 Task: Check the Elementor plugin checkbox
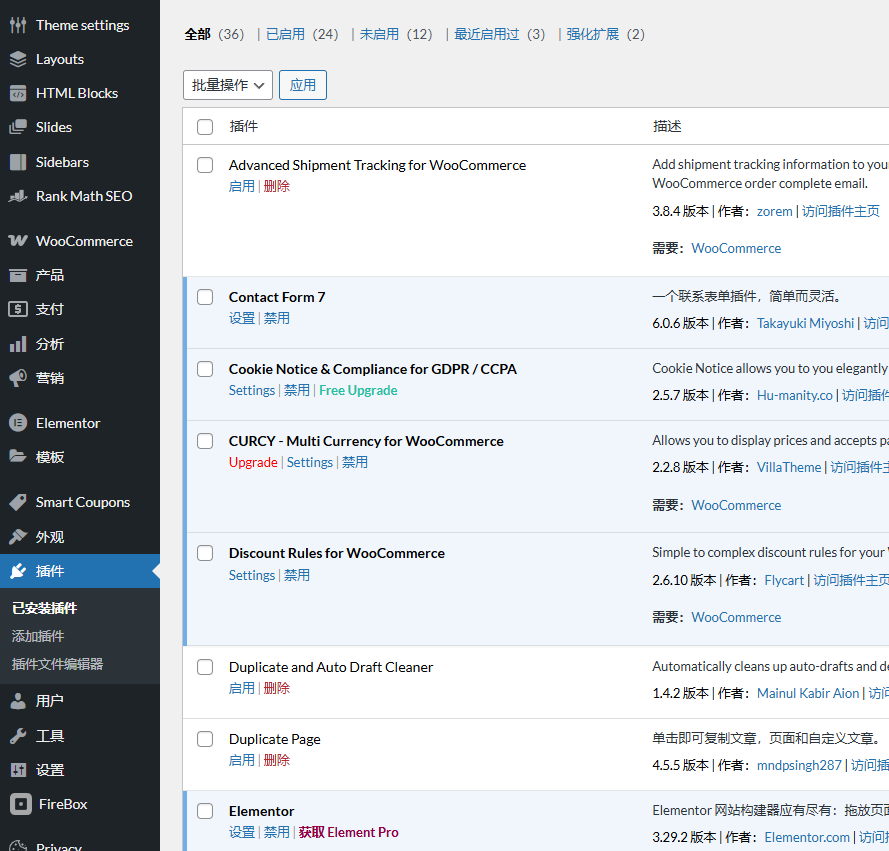pos(205,811)
